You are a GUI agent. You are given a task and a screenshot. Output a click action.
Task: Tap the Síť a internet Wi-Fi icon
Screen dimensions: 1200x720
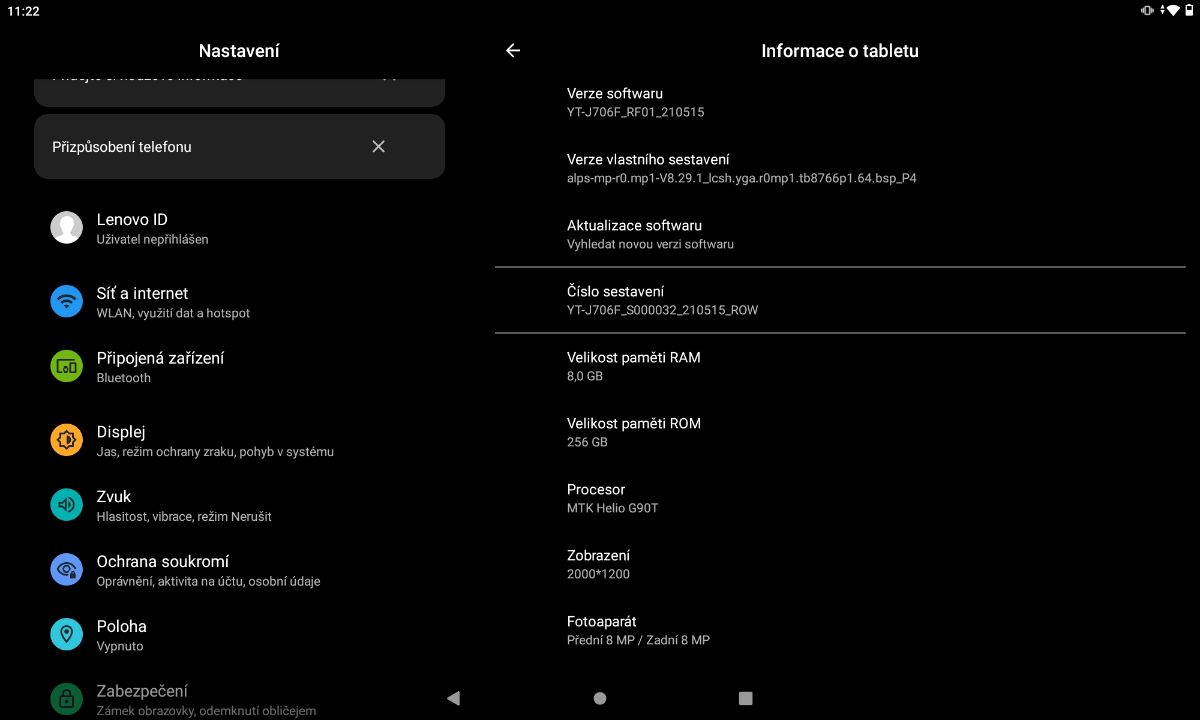coord(67,302)
